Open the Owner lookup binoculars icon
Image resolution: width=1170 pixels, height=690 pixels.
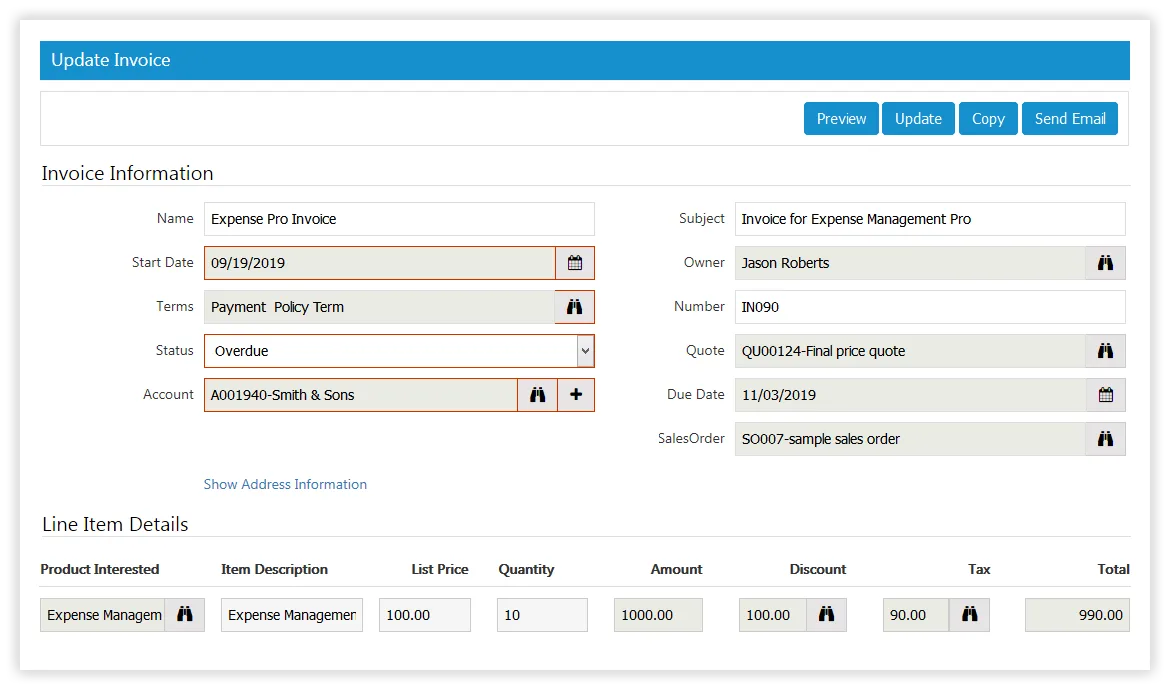tap(1105, 263)
